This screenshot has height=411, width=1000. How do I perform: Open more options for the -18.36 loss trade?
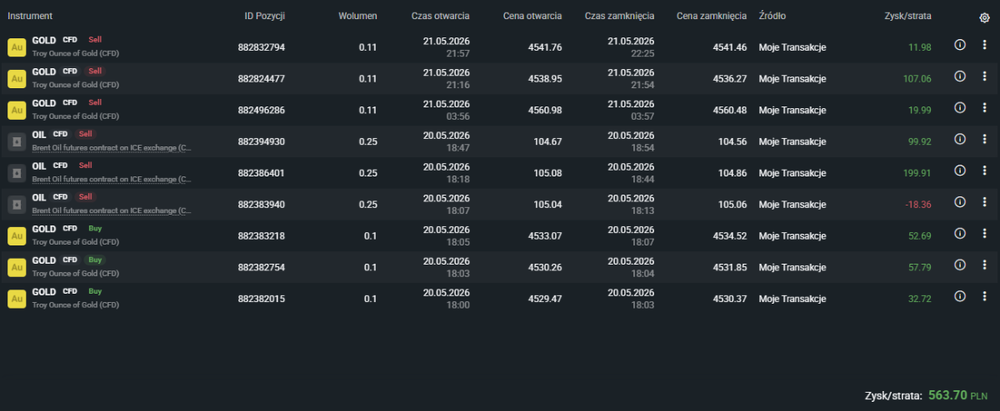pyautogui.click(x=984, y=202)
